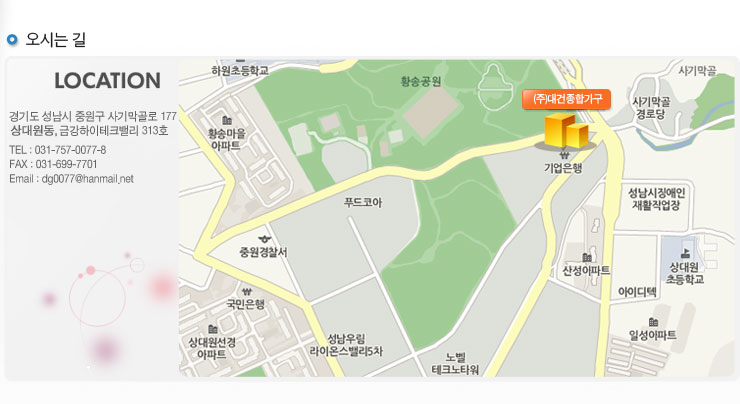Click the yellow building marker icon
This screenshot has height=404, width=740.
[x=566, y=132]
